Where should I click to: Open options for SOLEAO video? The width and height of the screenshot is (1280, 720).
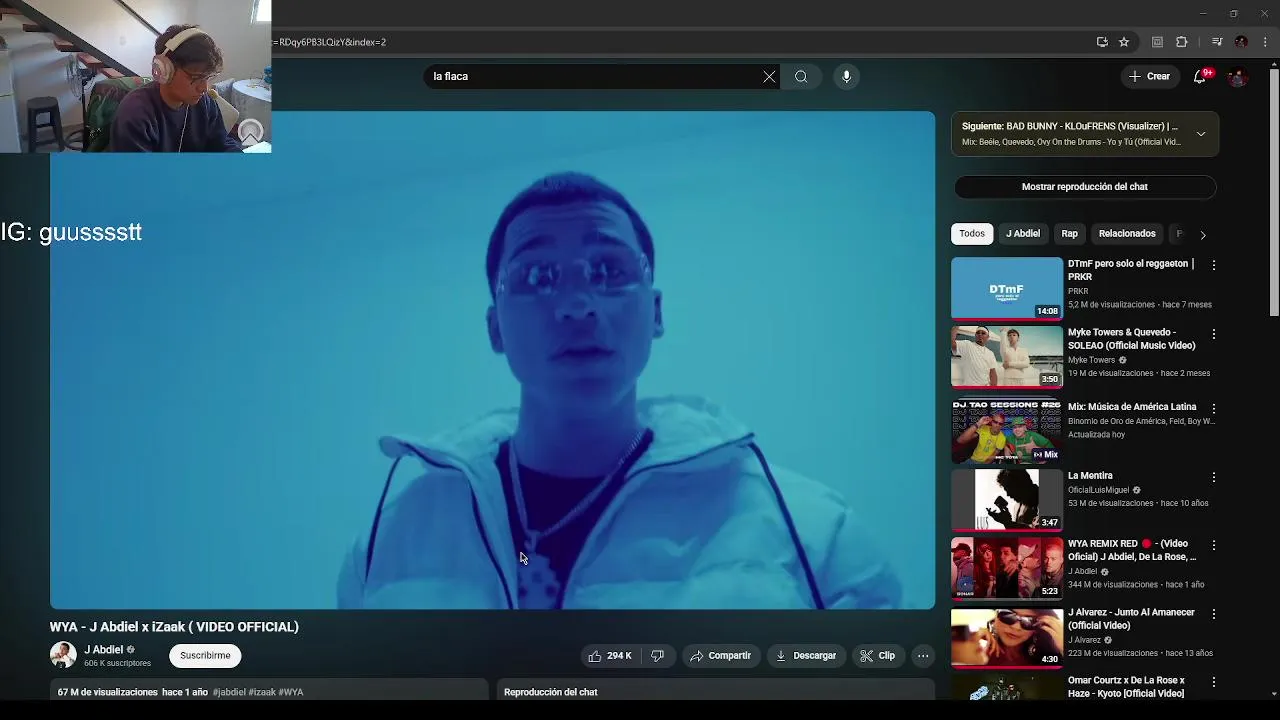click(x=1213, y=334)
